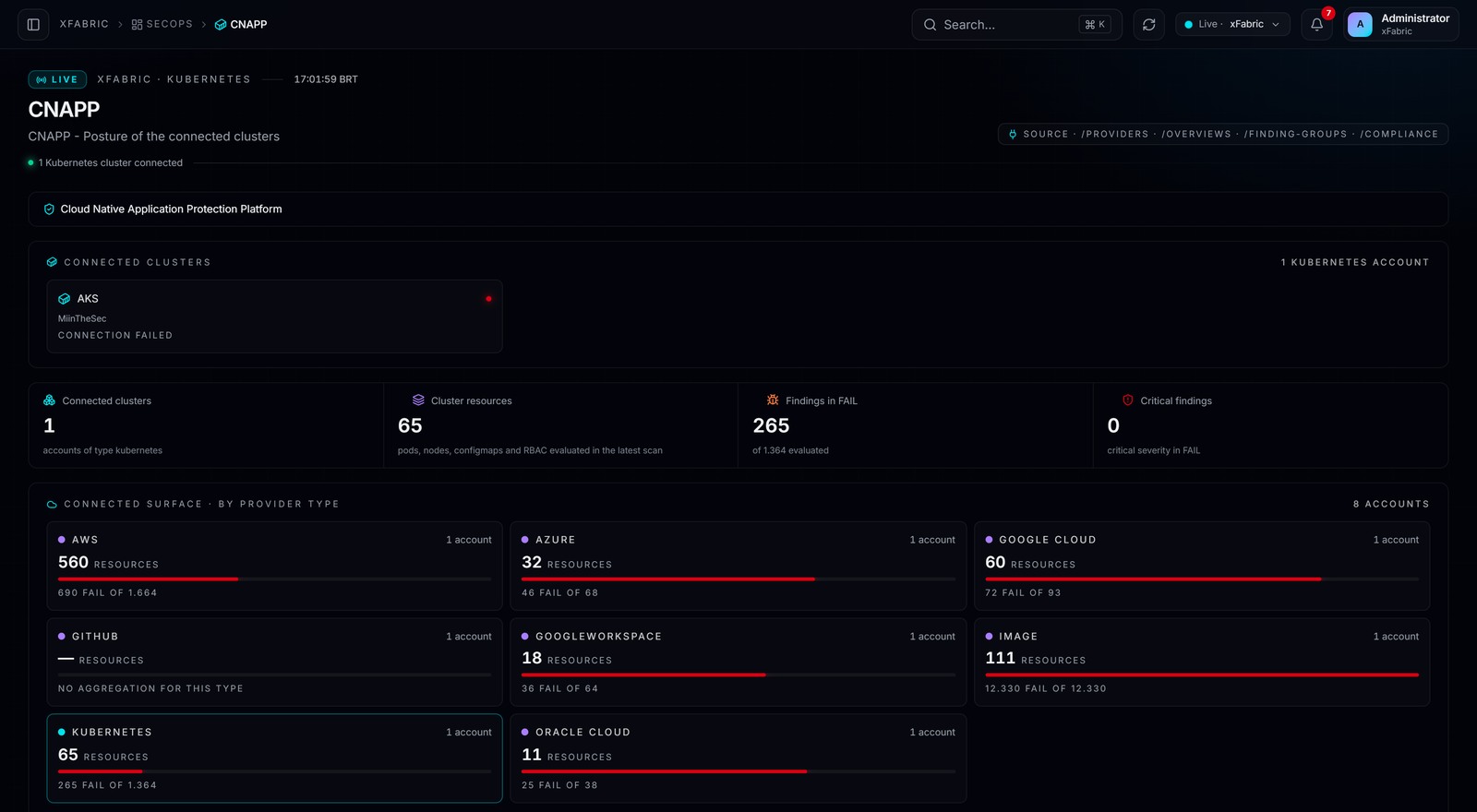Open the /COMPLIANCE source link
1477x812 pixels.
(x=1399, y=134)
